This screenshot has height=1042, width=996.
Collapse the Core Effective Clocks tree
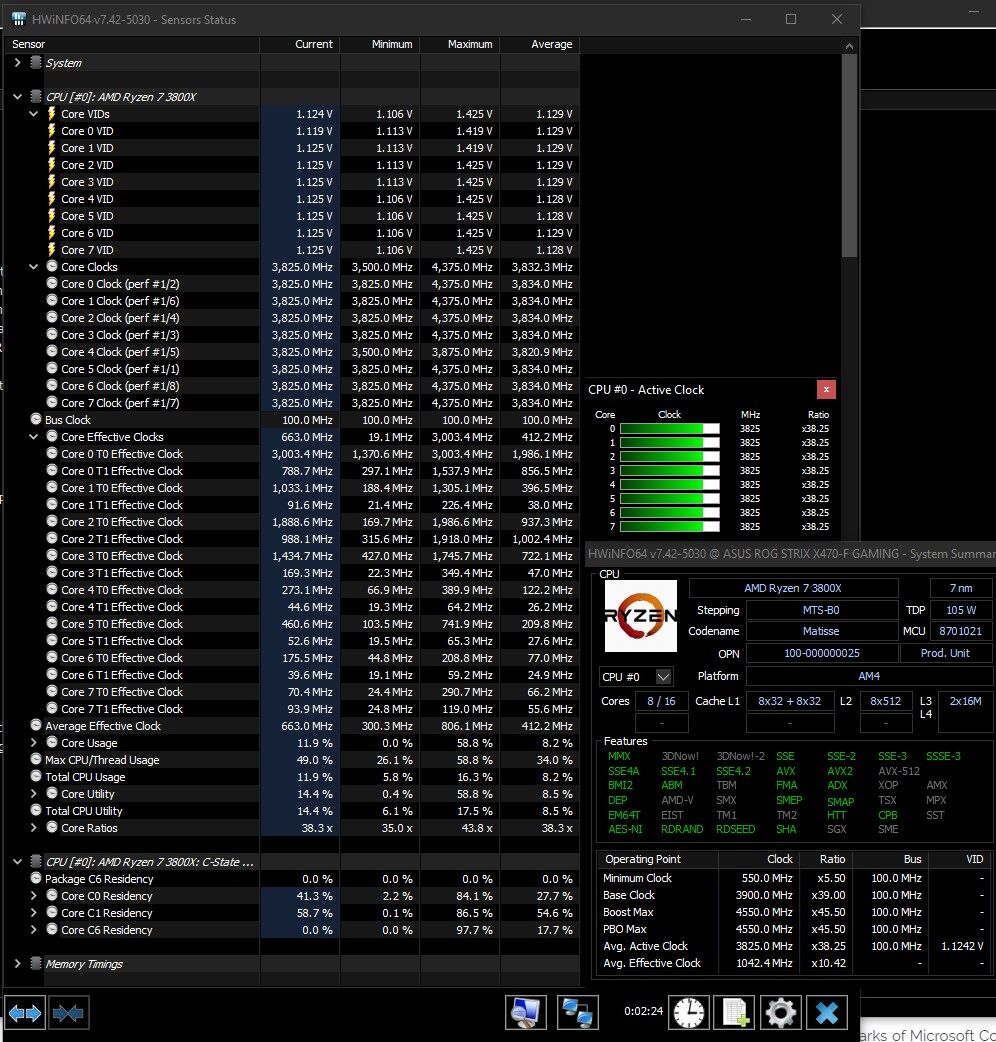34,437
